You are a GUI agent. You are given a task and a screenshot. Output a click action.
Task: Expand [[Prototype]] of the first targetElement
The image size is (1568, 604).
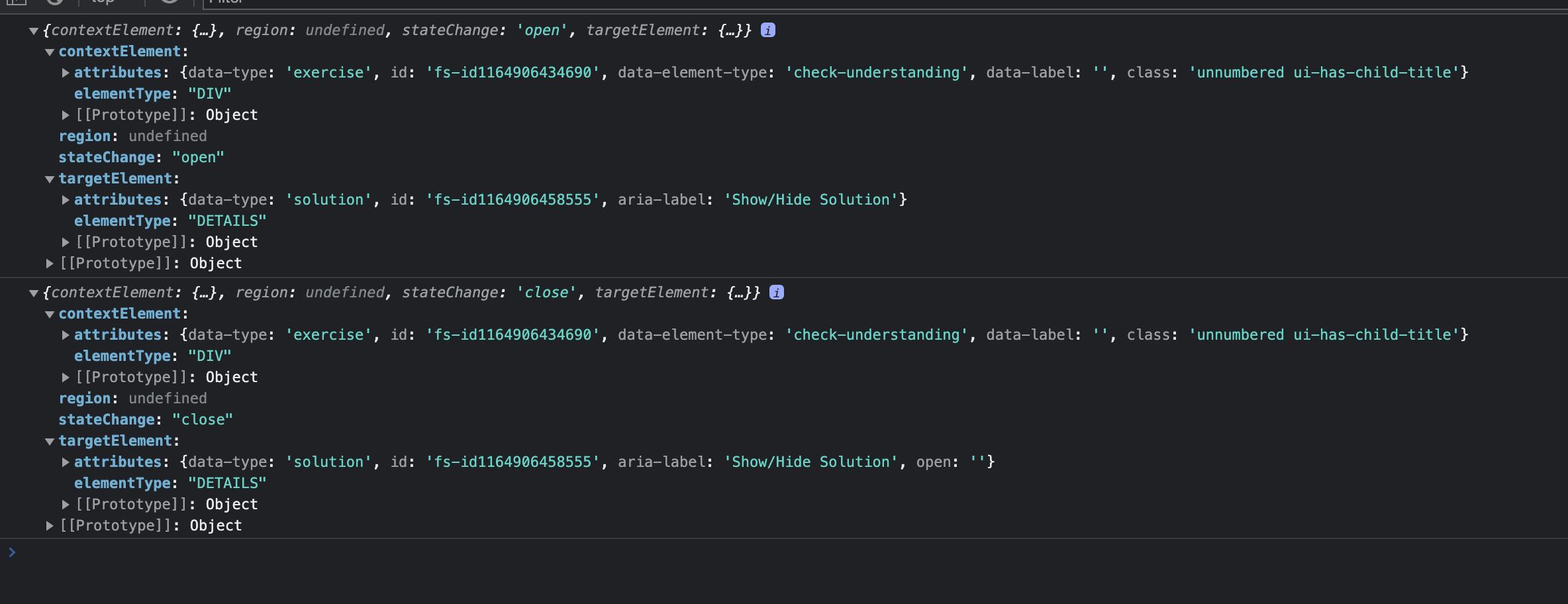[x=64, y=242]
